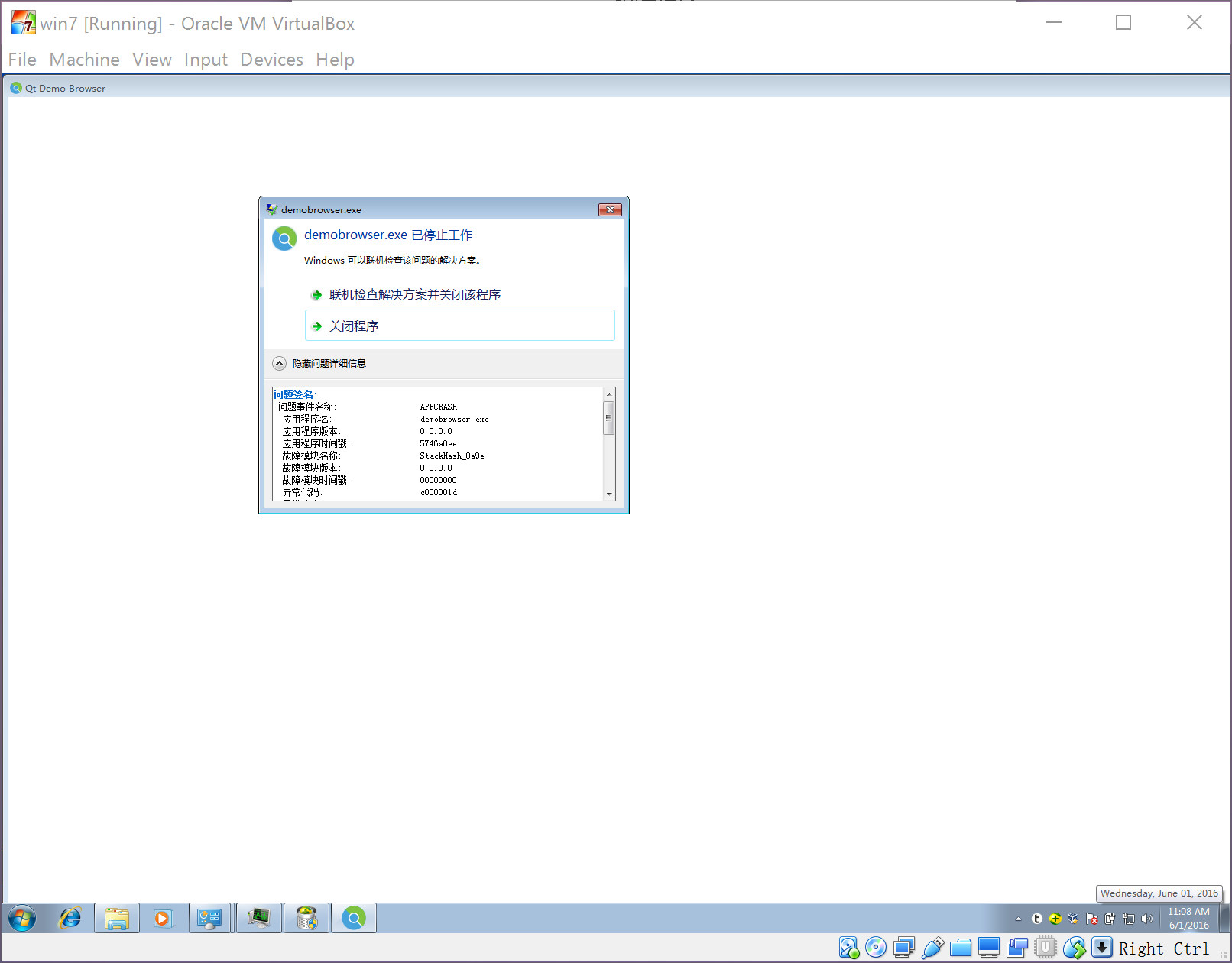This screenshot has width=1232, height=963.
Task: Click scroll-down arrow in problem details box
Action: (609, 494)
